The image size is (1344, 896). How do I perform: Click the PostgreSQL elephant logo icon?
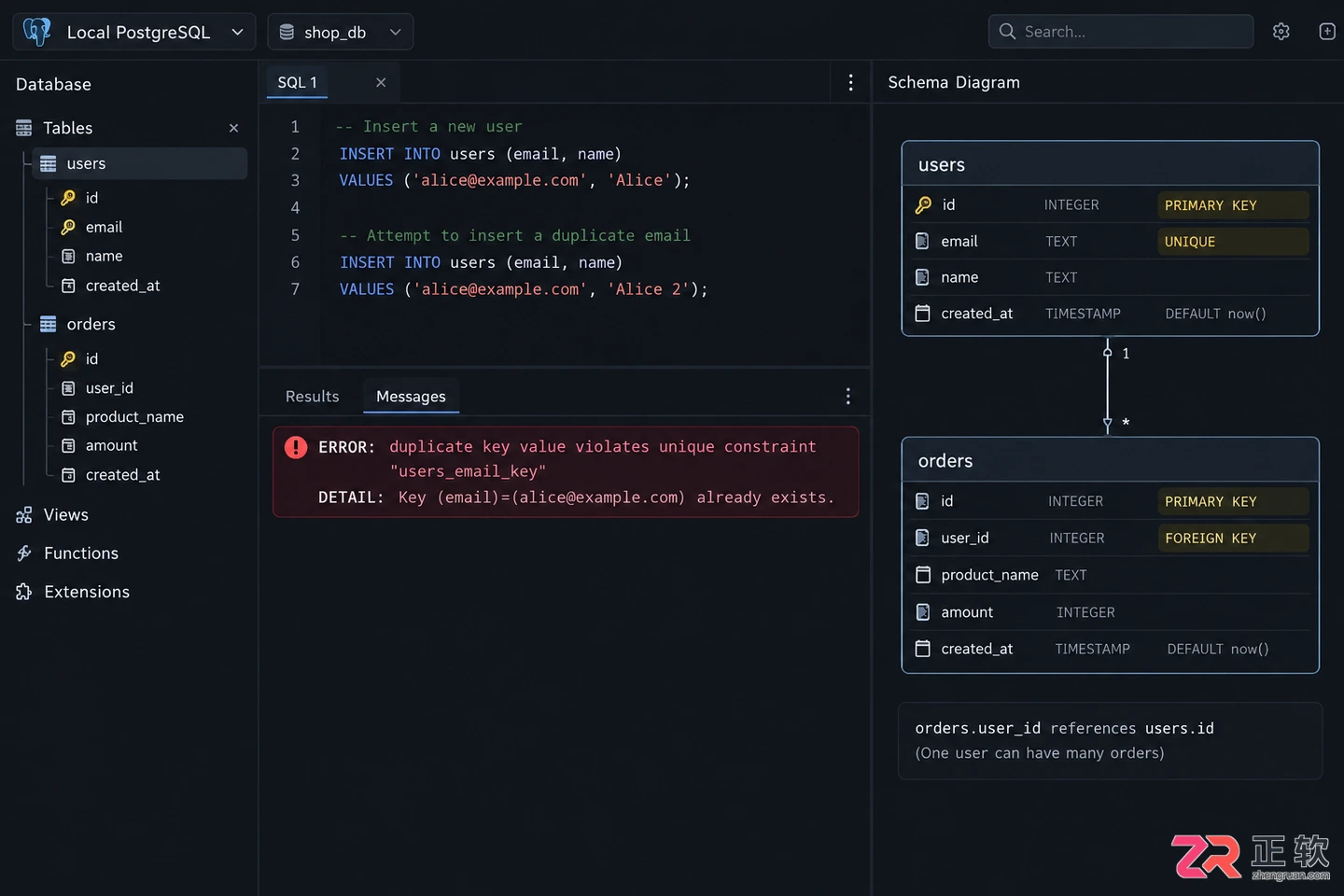(x=37, y=32)
